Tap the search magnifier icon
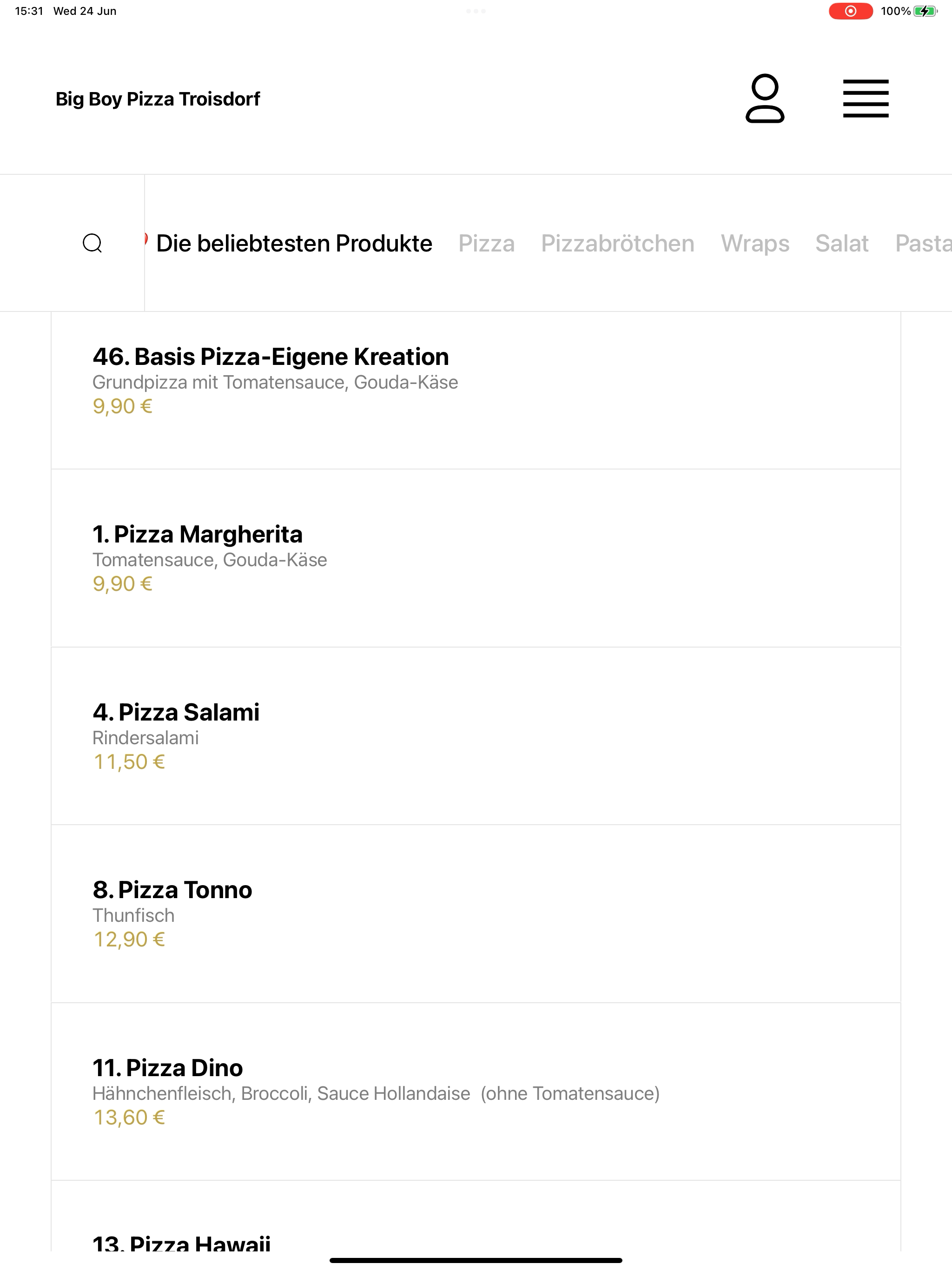This screenshot has height=1270, width=952. 93,244
